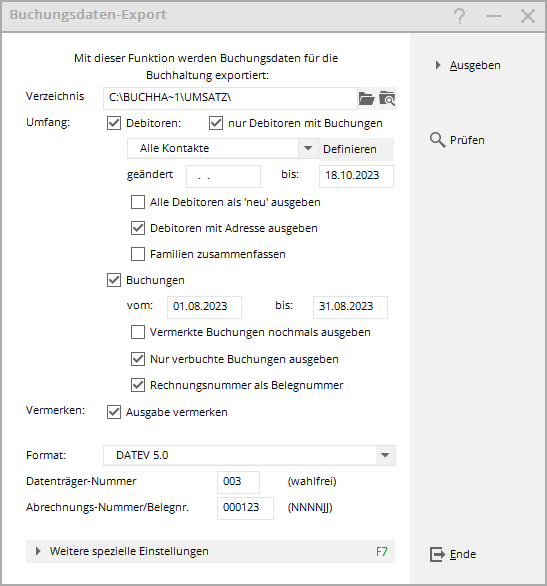Click the Ausgeben arrow icon
This screenshot has height=586, width=547.
(x=438, y=65)
